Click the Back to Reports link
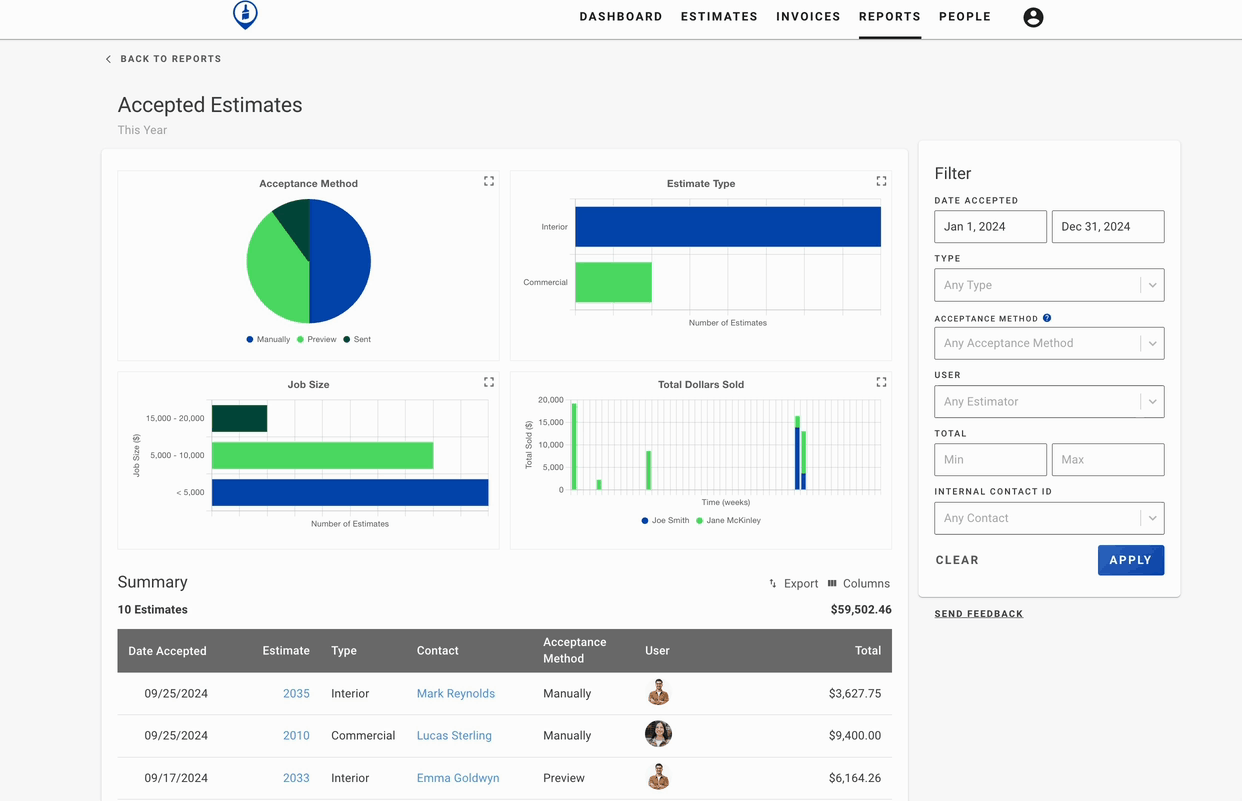Screen dimensions: 1242x801 [x=171, y=59]
